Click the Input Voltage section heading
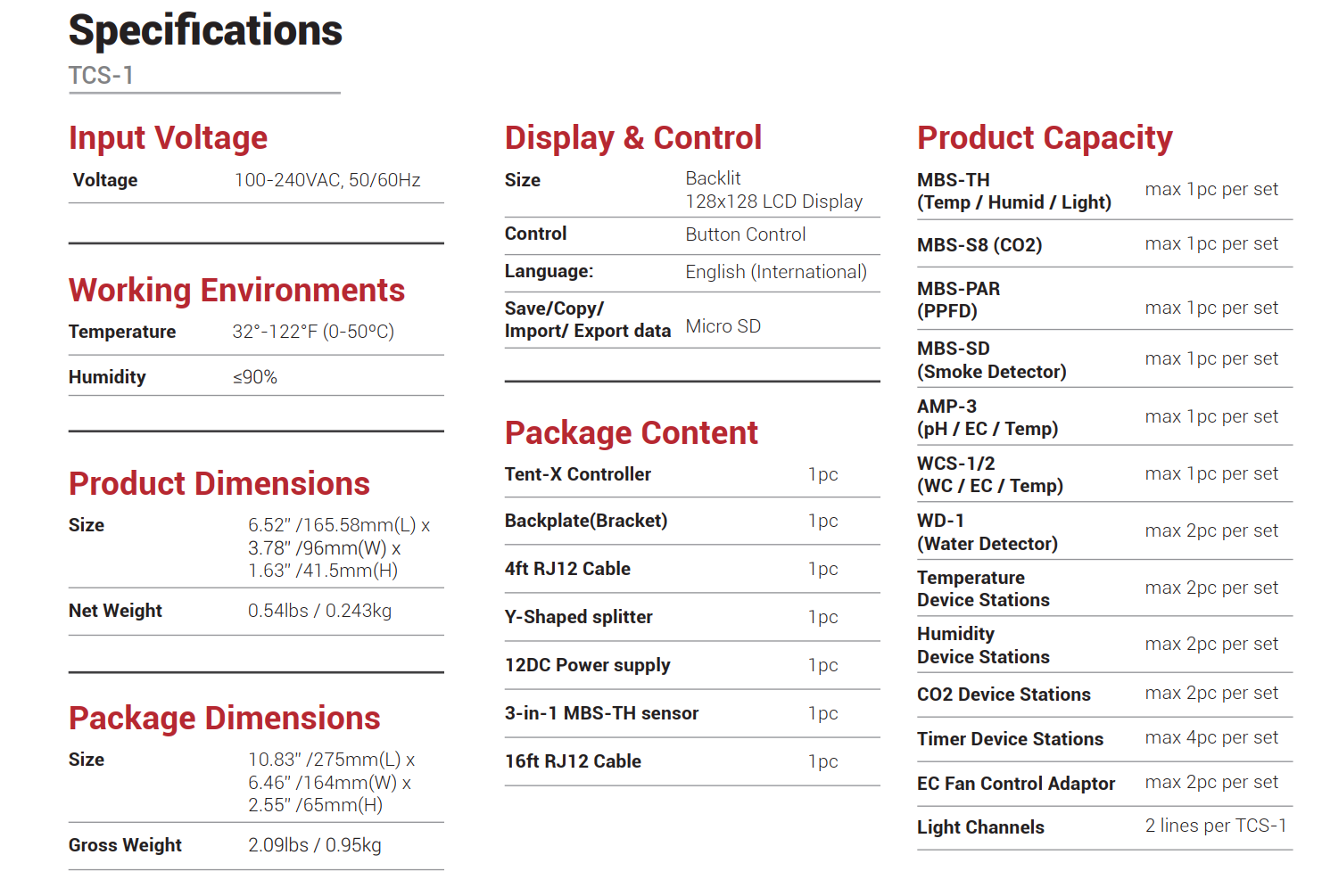Image resolution: width=1322 pixels, height=896 pixels. pyautogui.click(x=168, y=138)
